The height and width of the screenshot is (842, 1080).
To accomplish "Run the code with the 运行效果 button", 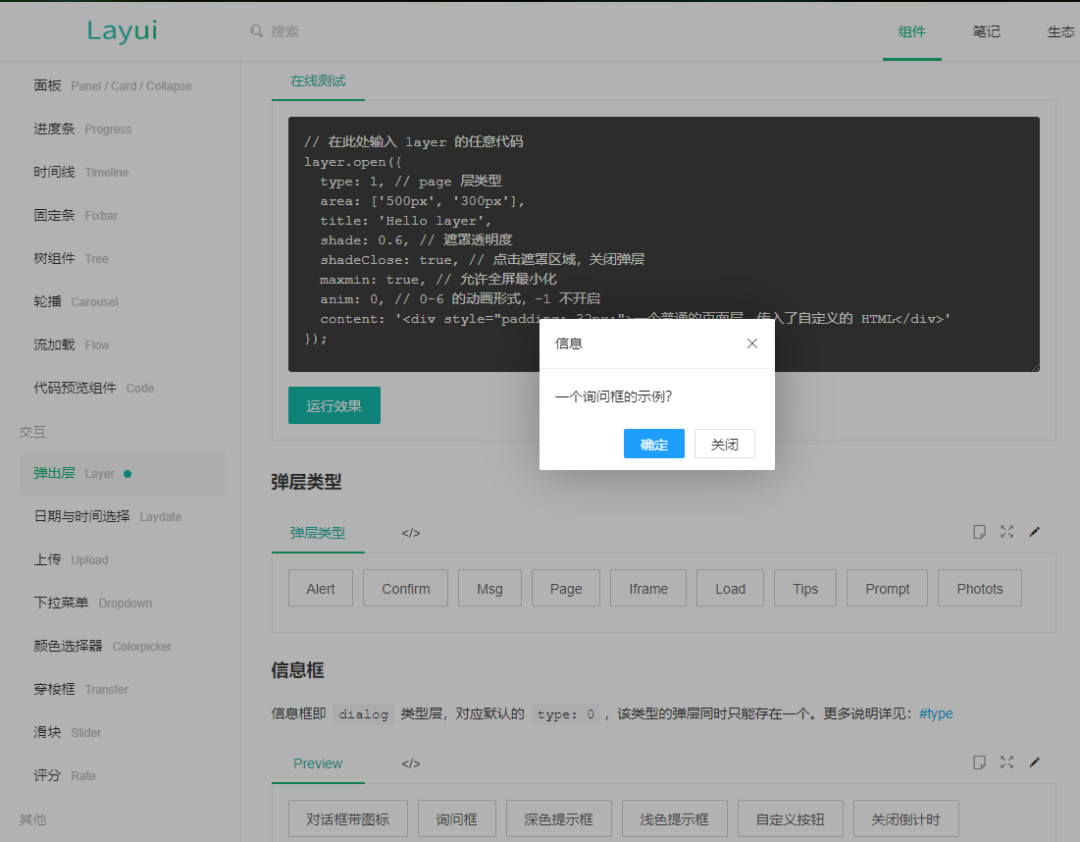I will [x=334, y=406].
